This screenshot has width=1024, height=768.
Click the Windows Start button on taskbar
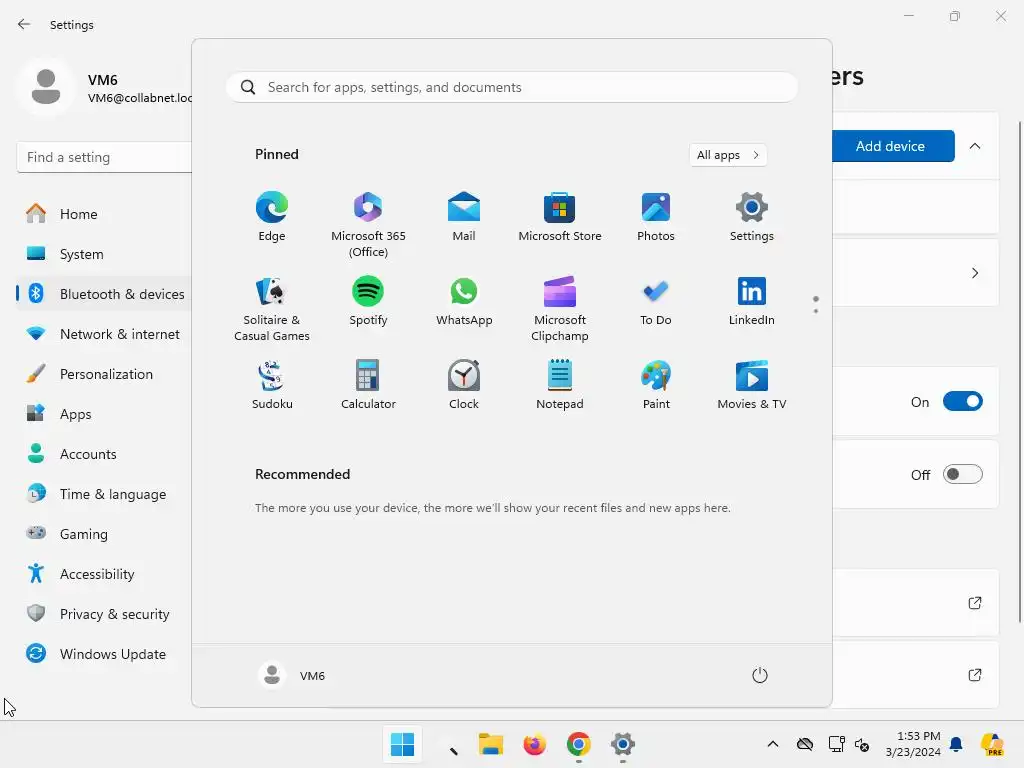coord(402,744)
